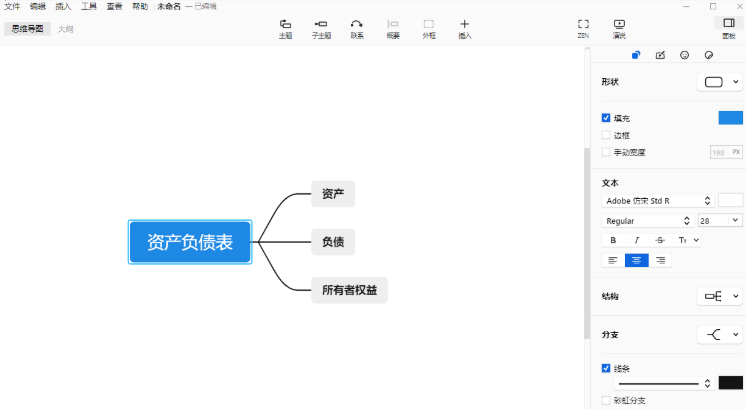Open the line thickness selector

tap(664, 383)
